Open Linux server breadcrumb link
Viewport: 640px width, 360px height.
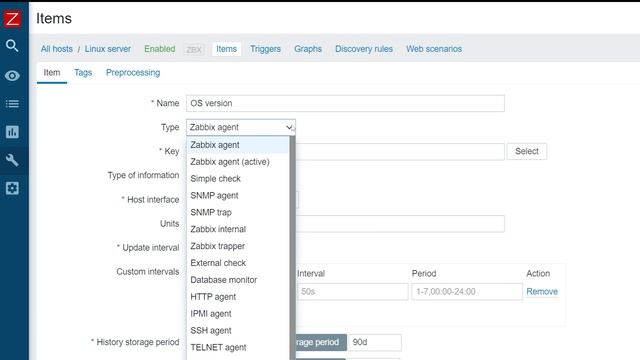tap(108, 49)
